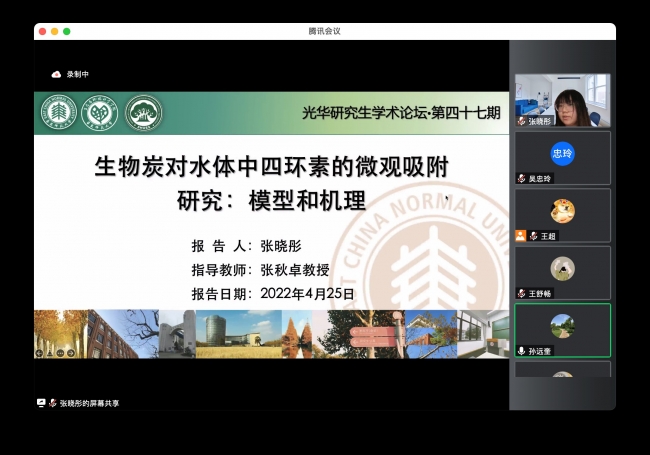650x455 pixels.
Task: Click the orange host icon beside 王超
Action: point(521,236)
